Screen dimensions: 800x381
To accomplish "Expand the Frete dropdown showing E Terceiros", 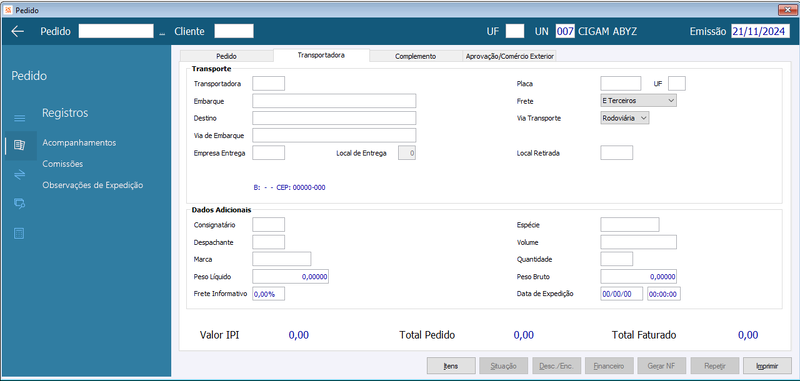I will click(x=638, y=101).
